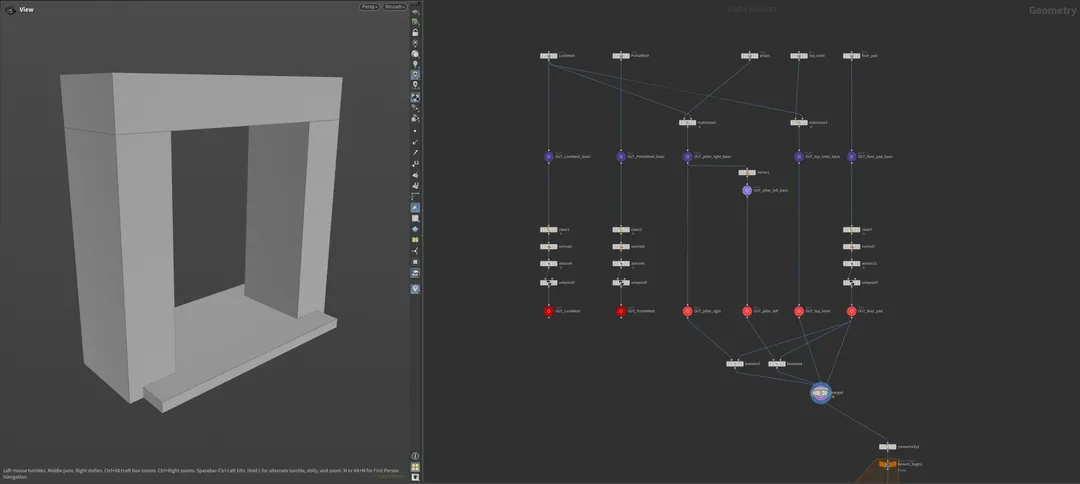Click the OUT_PortalMesh_basic null node
This screenshot has width=1080, height=484.
[x=621, y=156]
